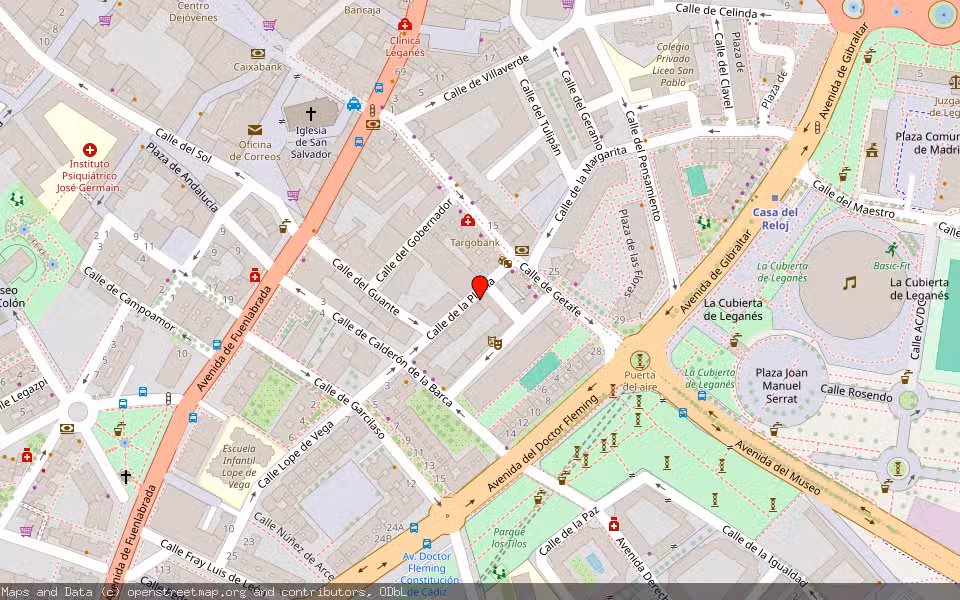Click the red map marker pin

click(x=479, y=289)
